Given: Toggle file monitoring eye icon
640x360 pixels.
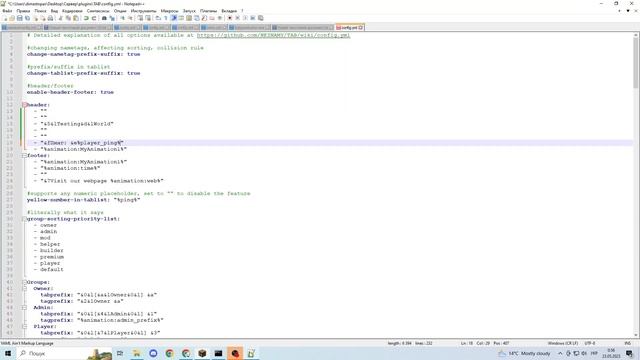Looking at the screenshot, I should (x=220, y=18).
